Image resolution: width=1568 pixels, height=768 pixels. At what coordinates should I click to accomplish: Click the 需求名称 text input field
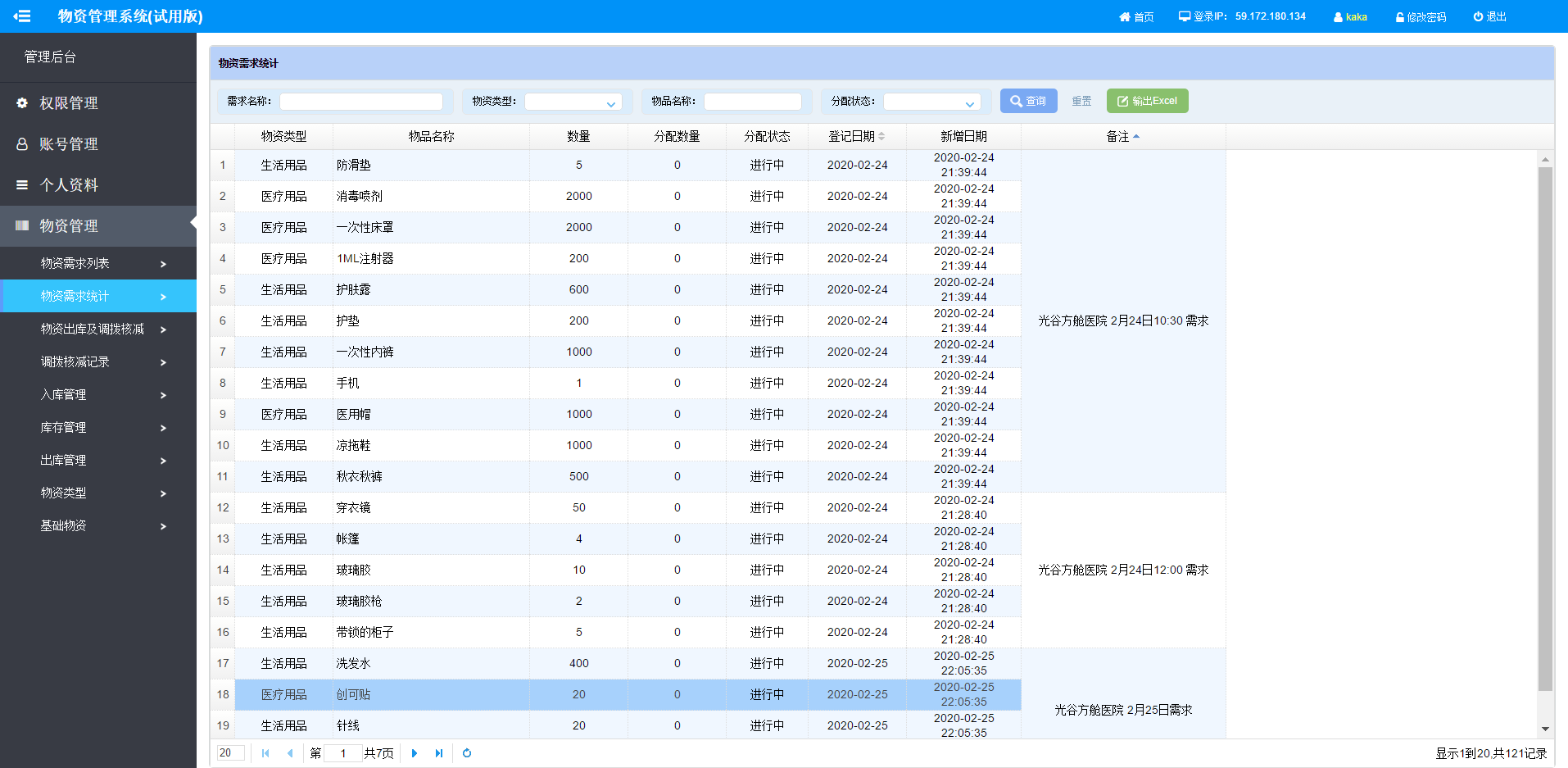pyautogui.click(x=361, y=102)
